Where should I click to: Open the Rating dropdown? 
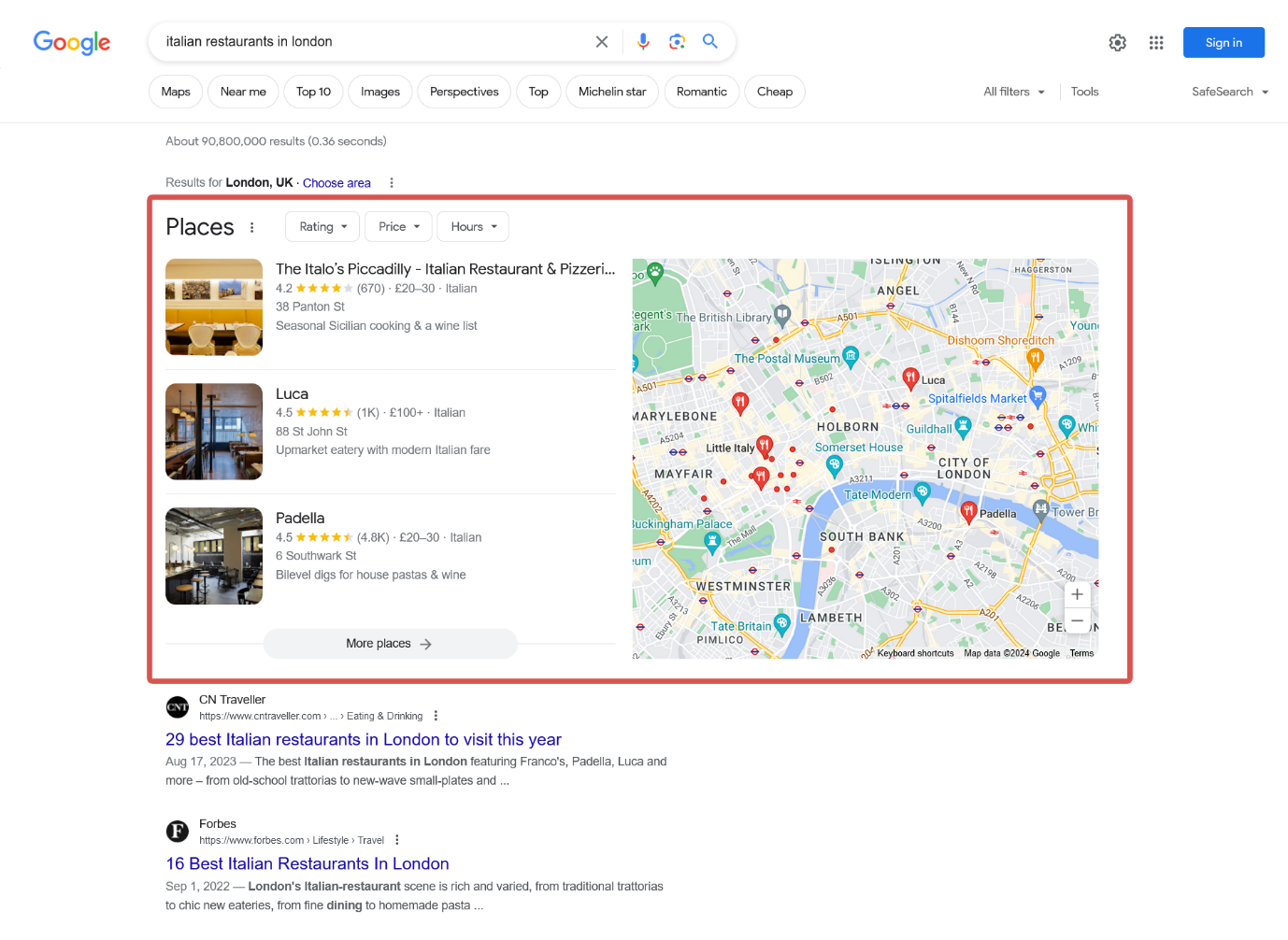(x=322, y=226)
